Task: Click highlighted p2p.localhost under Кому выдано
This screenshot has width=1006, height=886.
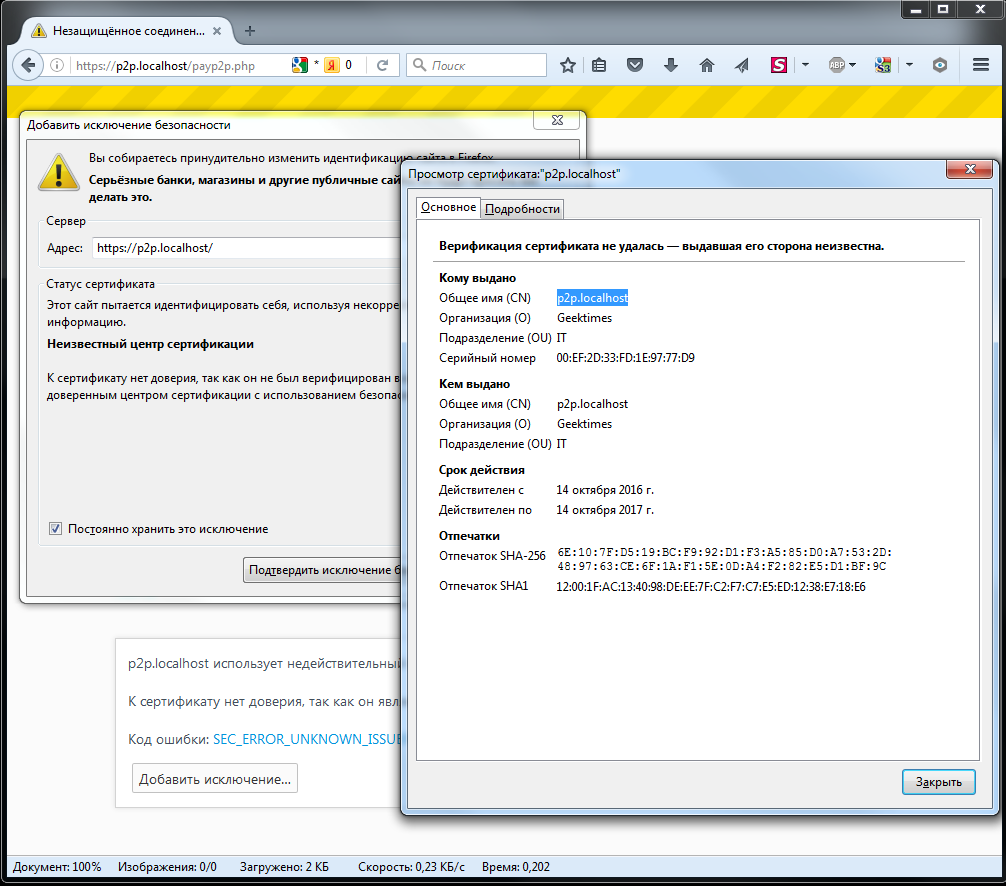Action: [x=592, y=298]
